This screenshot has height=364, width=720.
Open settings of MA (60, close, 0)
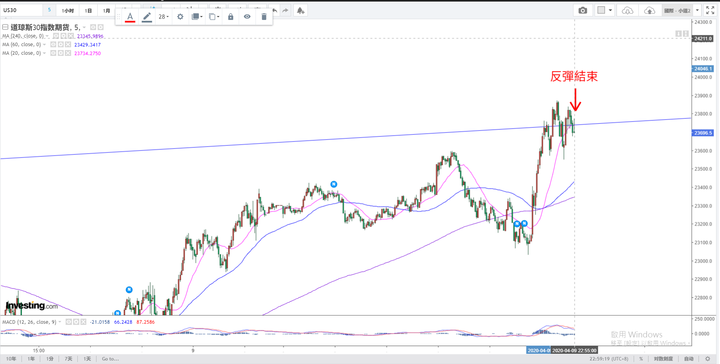click(x=60, y=45)
